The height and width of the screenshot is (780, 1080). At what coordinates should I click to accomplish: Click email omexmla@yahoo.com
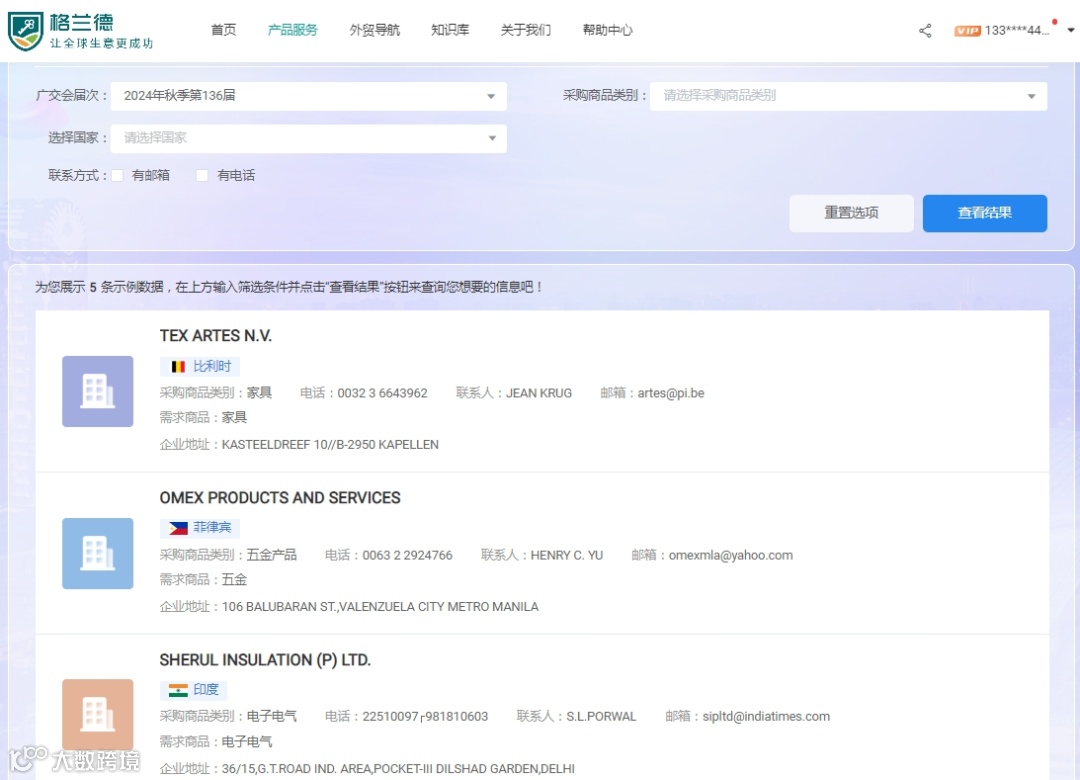[731, 555]
